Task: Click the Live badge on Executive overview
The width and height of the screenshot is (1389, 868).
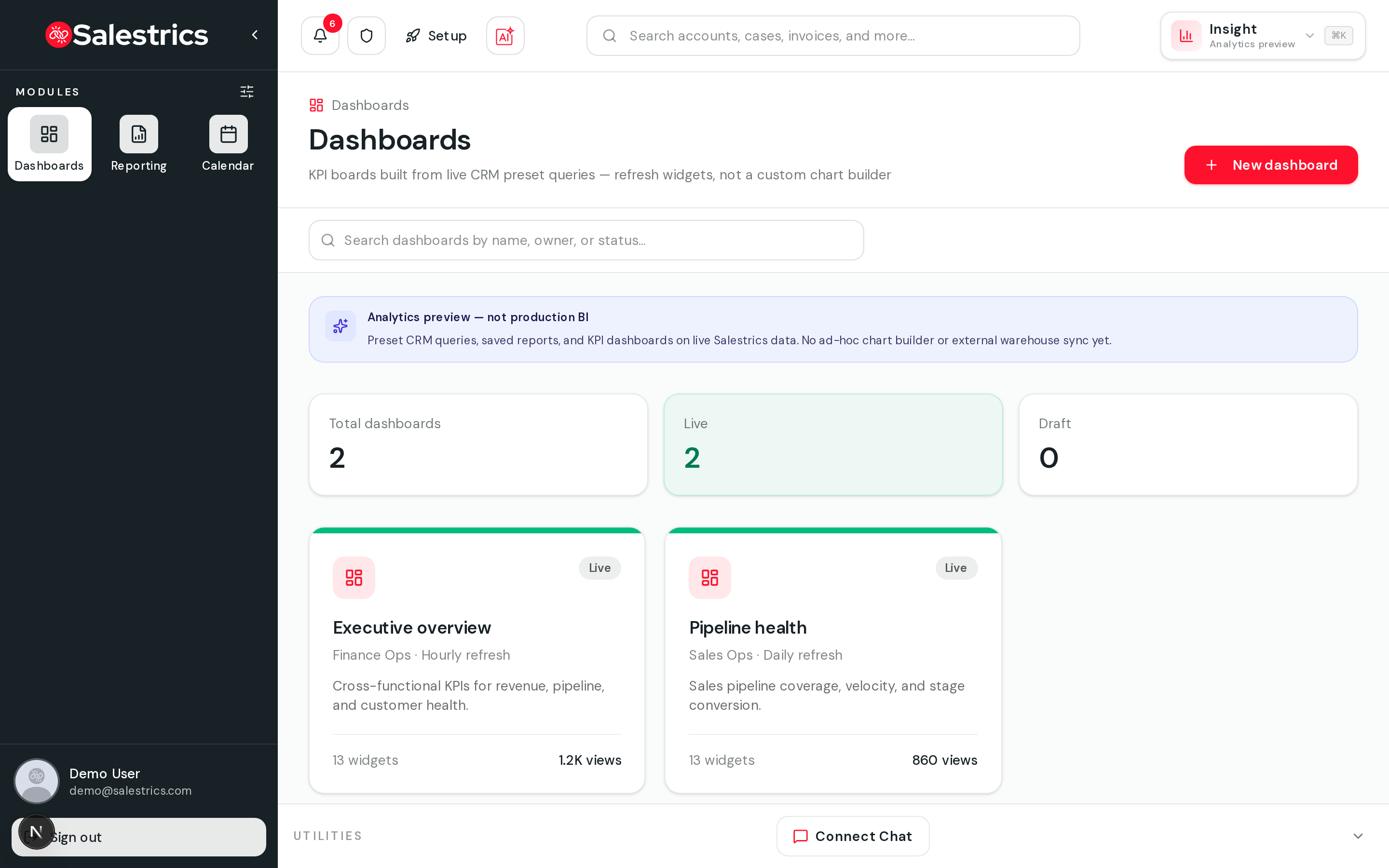Action: (599, 568)
